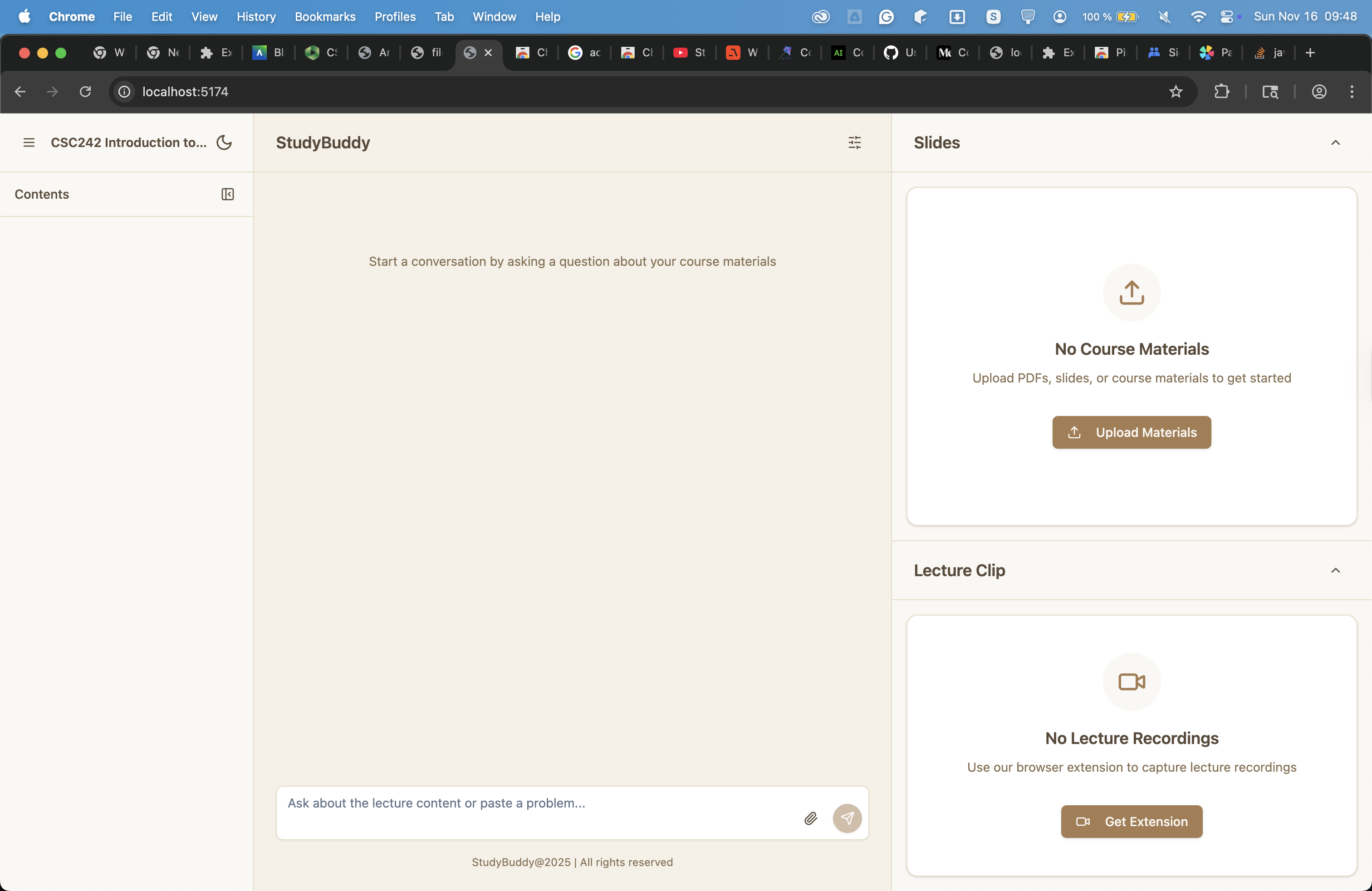1372x891 pixels.
Task: Click the Get Extension button
Action: [x=1131, y=821]
